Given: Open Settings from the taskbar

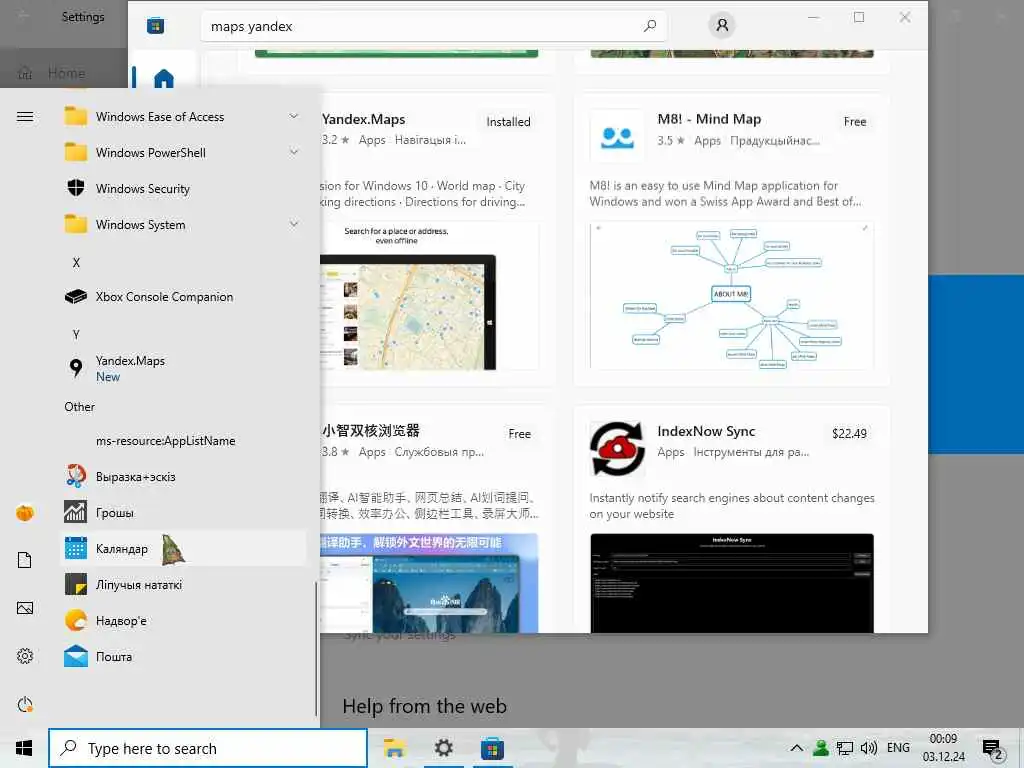Looking at the screenshot, I should [x=443, y=748].
